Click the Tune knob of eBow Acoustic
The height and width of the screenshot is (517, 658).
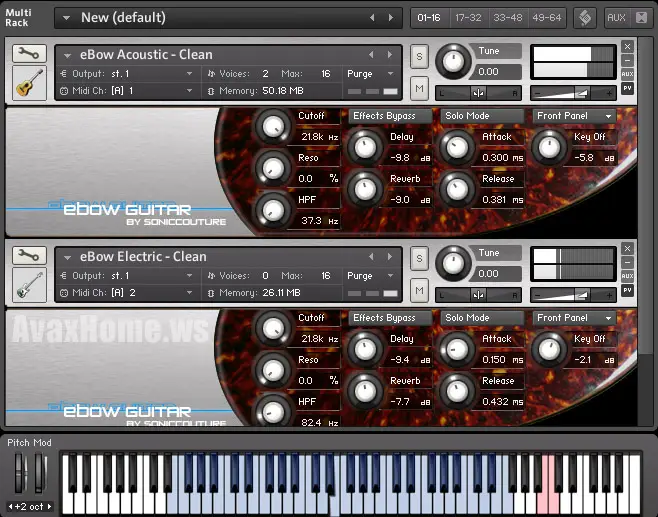(453, 61)
